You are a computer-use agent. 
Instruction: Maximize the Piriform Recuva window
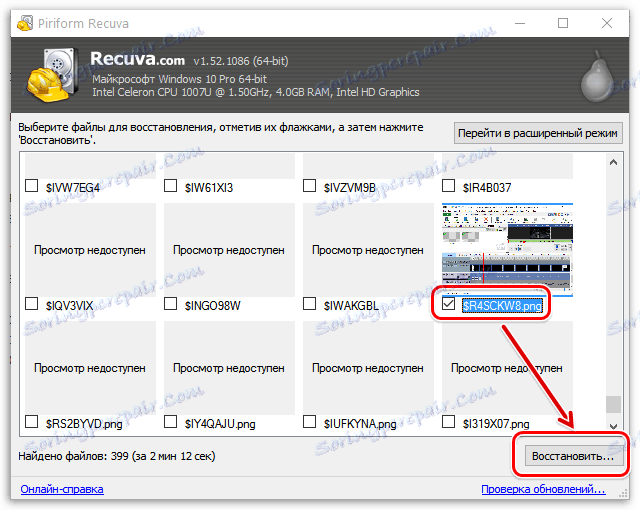pyautogui.click(x=563, y=23)
